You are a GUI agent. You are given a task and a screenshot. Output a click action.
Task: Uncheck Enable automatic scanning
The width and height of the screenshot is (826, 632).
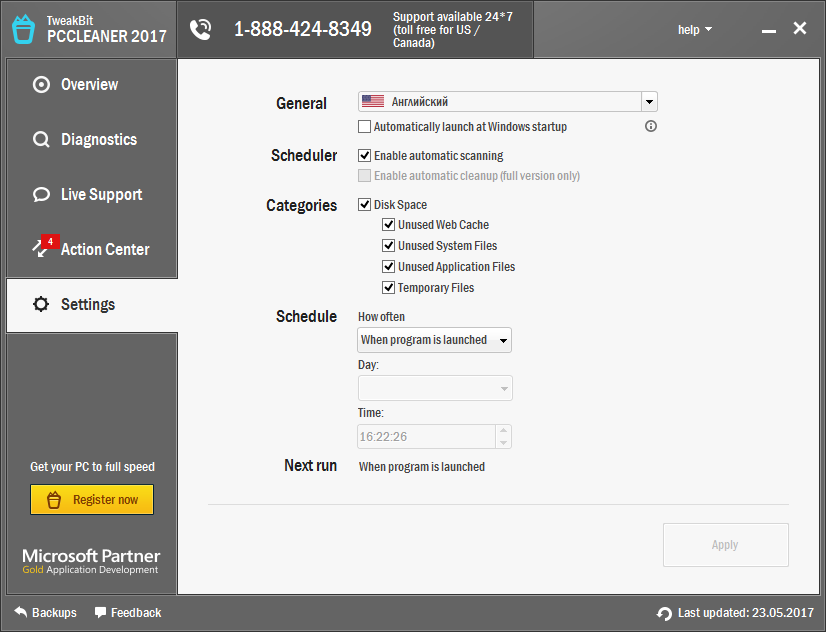[x=365, y=155]
